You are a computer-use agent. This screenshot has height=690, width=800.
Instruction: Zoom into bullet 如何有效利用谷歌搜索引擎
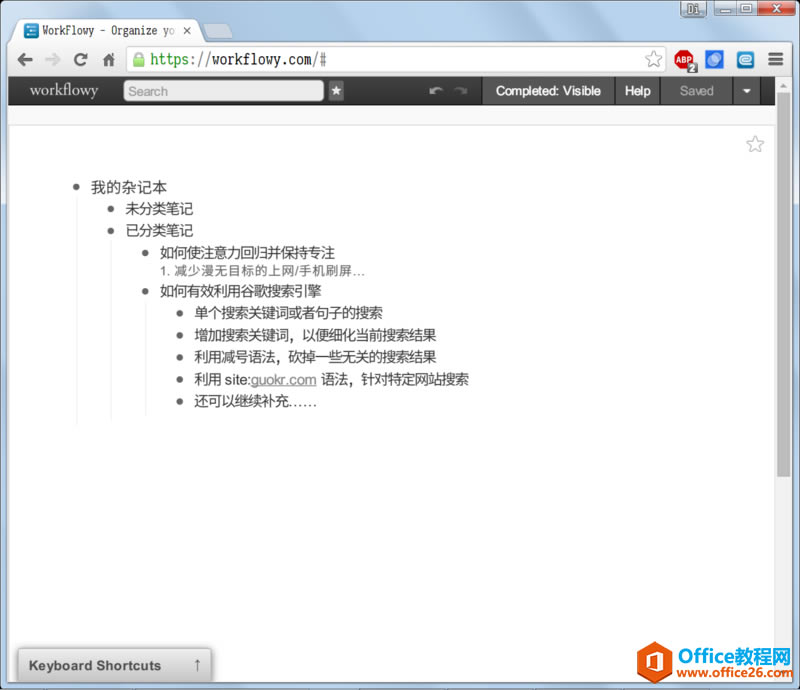click(x=145, y=291)
